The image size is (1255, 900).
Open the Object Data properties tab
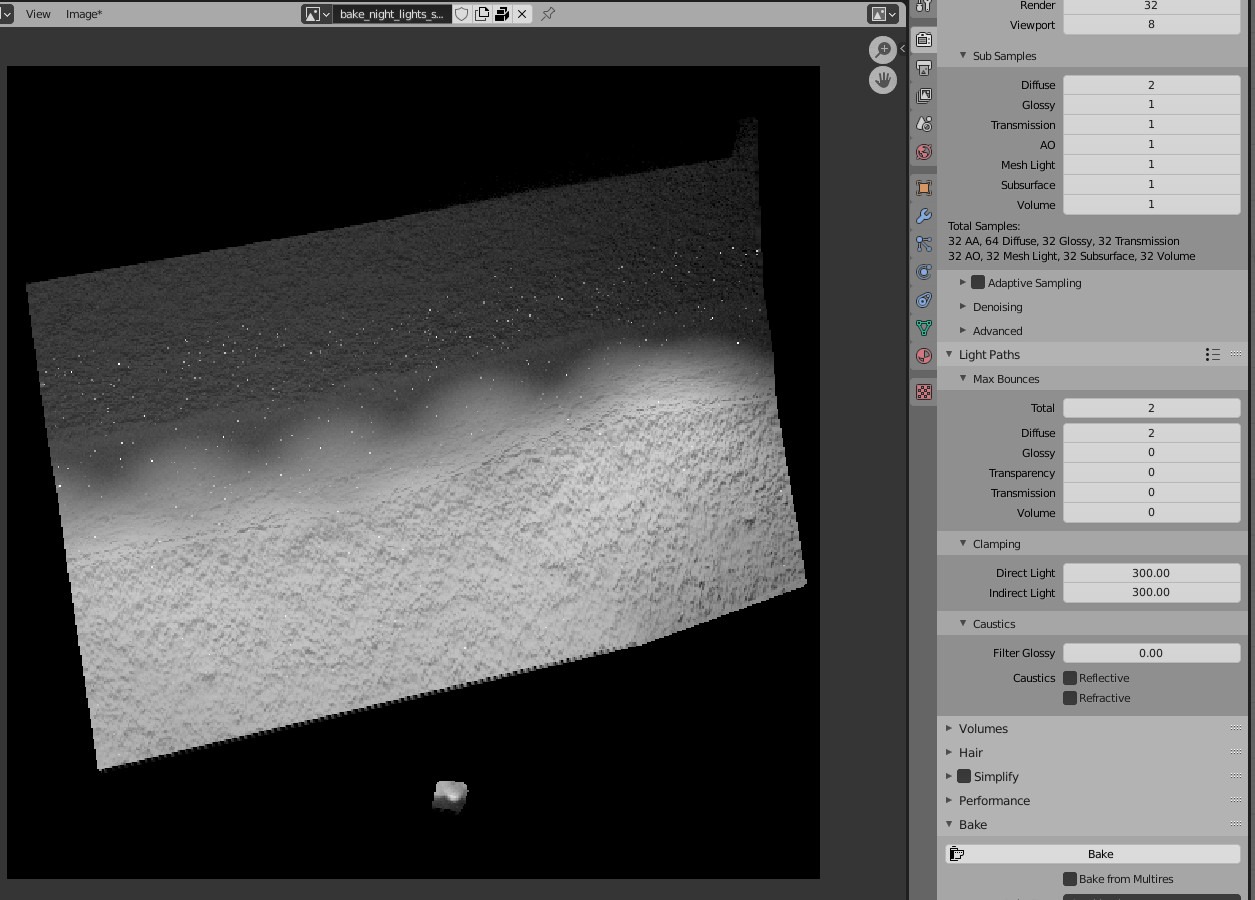click(924, 328)
